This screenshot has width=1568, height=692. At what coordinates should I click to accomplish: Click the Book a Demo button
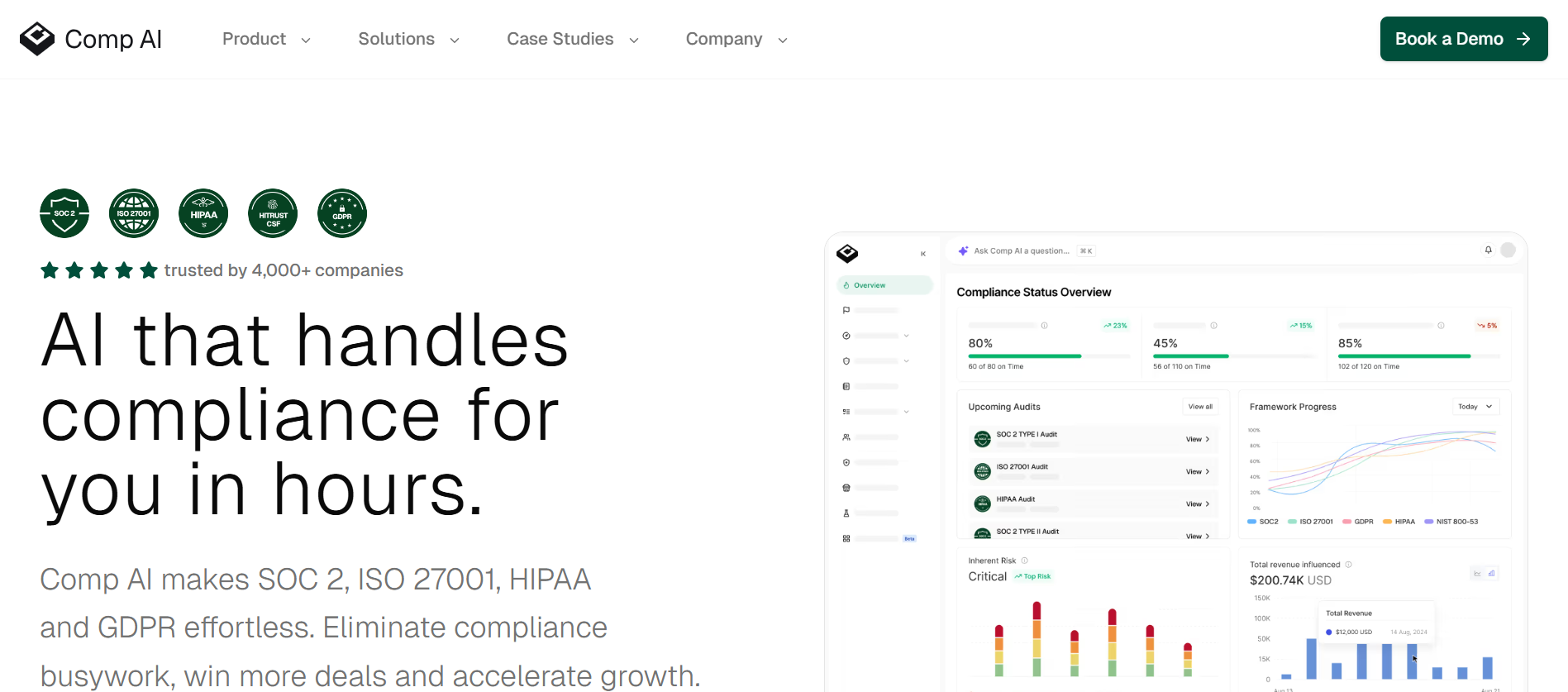tap(1464, 39)
